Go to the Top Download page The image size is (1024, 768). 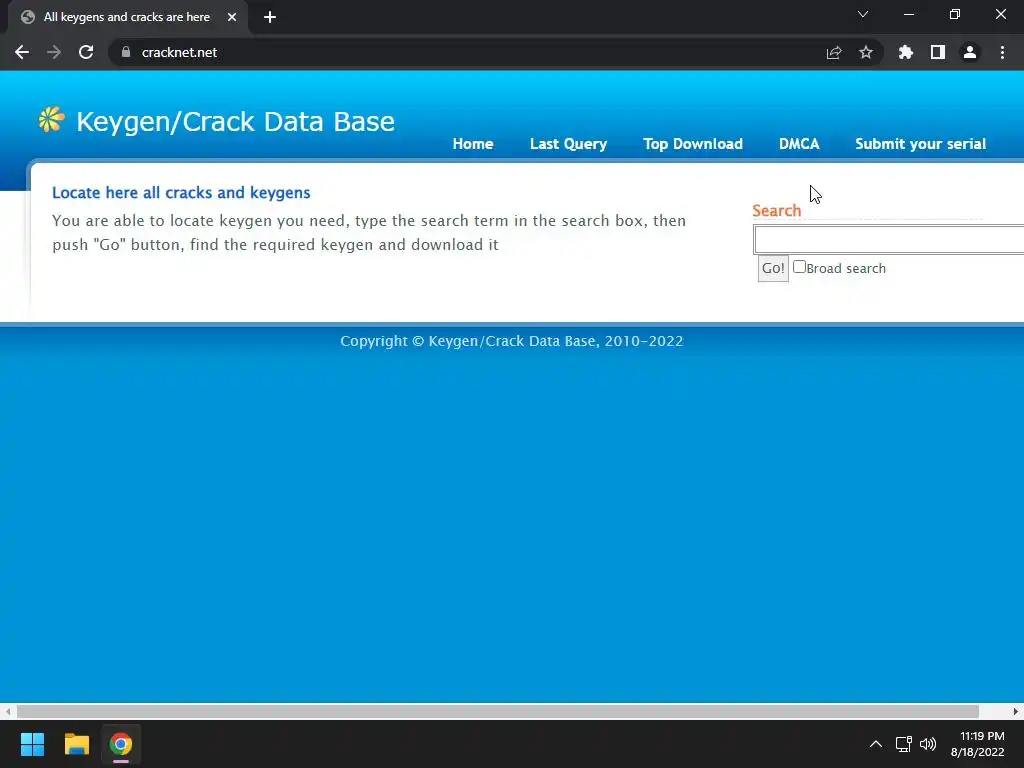(692, 144)
